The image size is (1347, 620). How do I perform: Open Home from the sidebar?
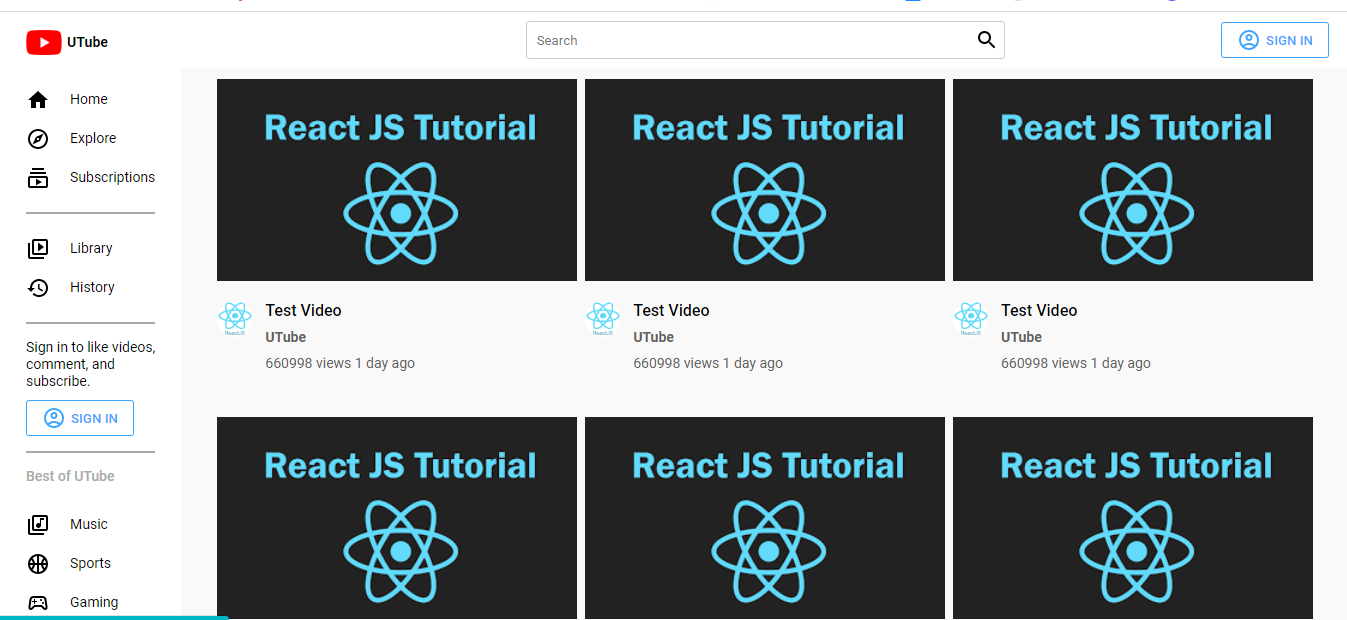point(90,99)
